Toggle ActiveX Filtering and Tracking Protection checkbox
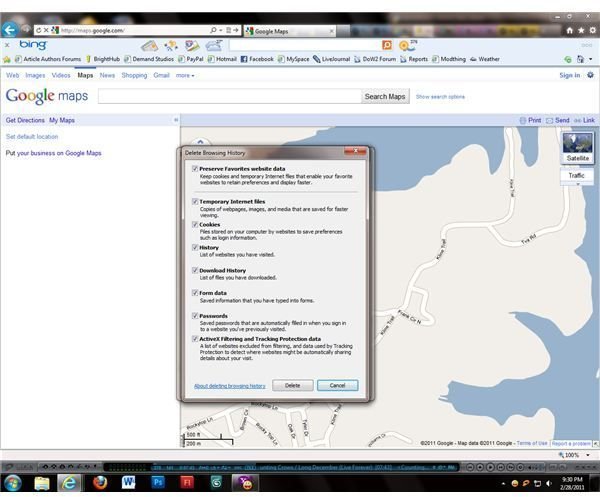 point(195,339)
